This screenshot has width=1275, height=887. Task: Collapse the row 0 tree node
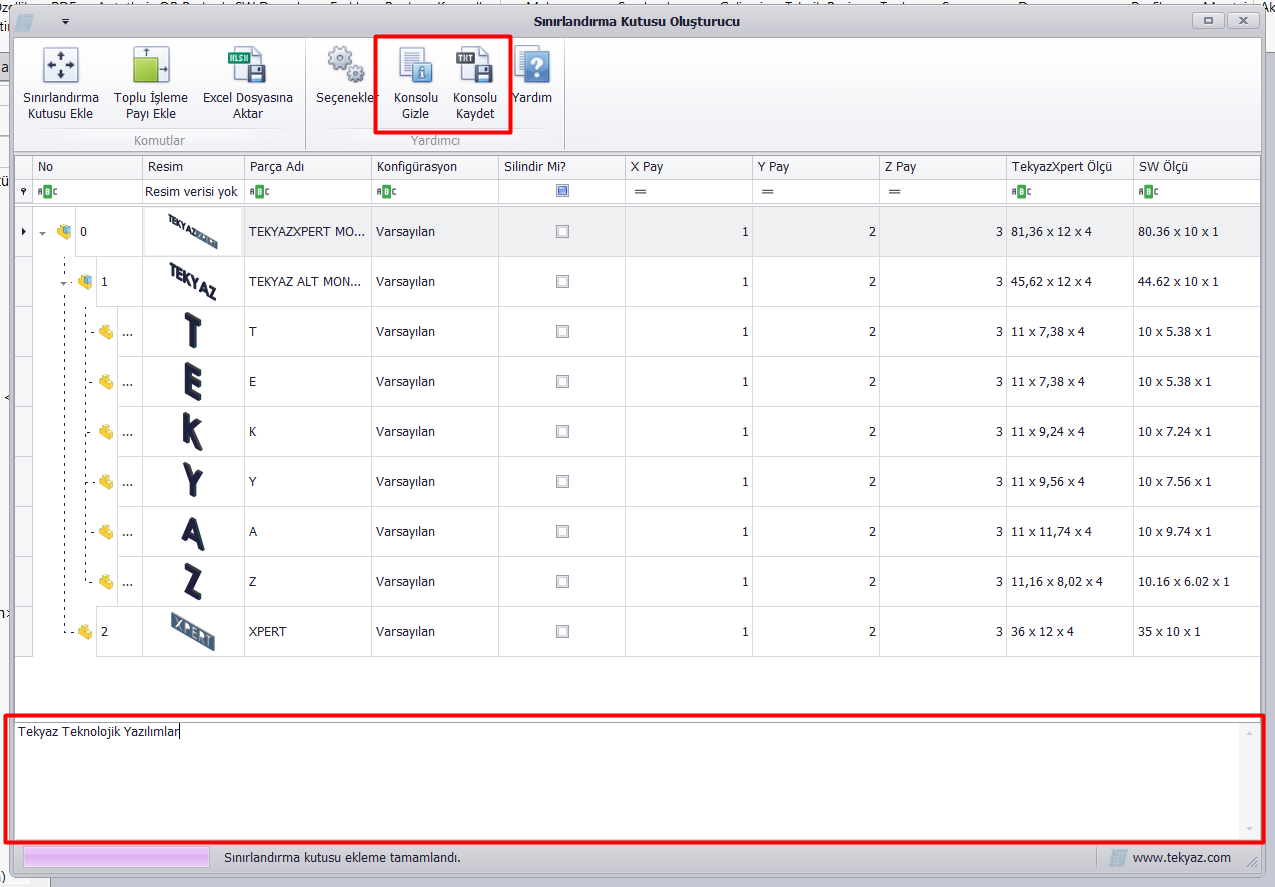click(43, 233)
